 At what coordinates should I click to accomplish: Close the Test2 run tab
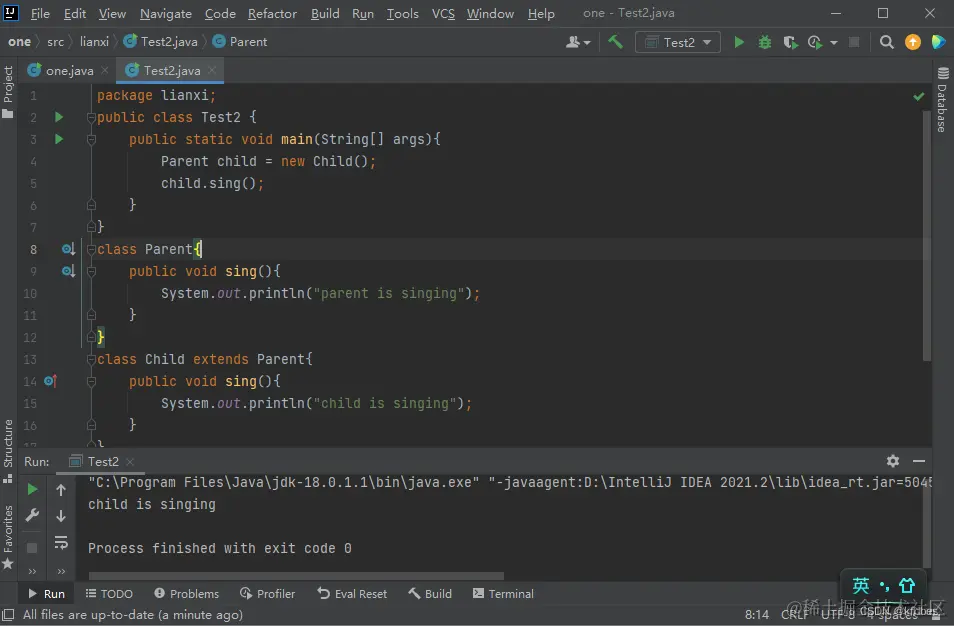pos(130,462)
